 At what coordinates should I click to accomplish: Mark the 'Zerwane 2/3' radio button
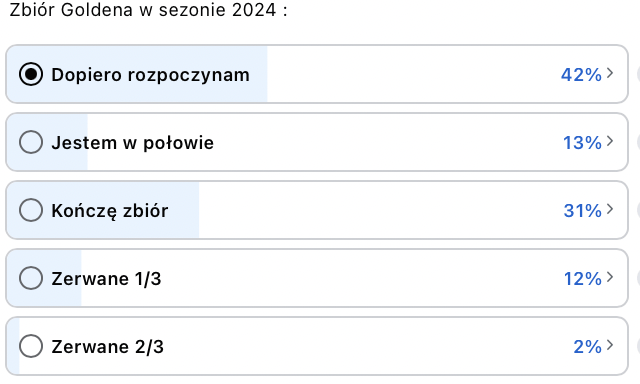[x=31, y=346]
